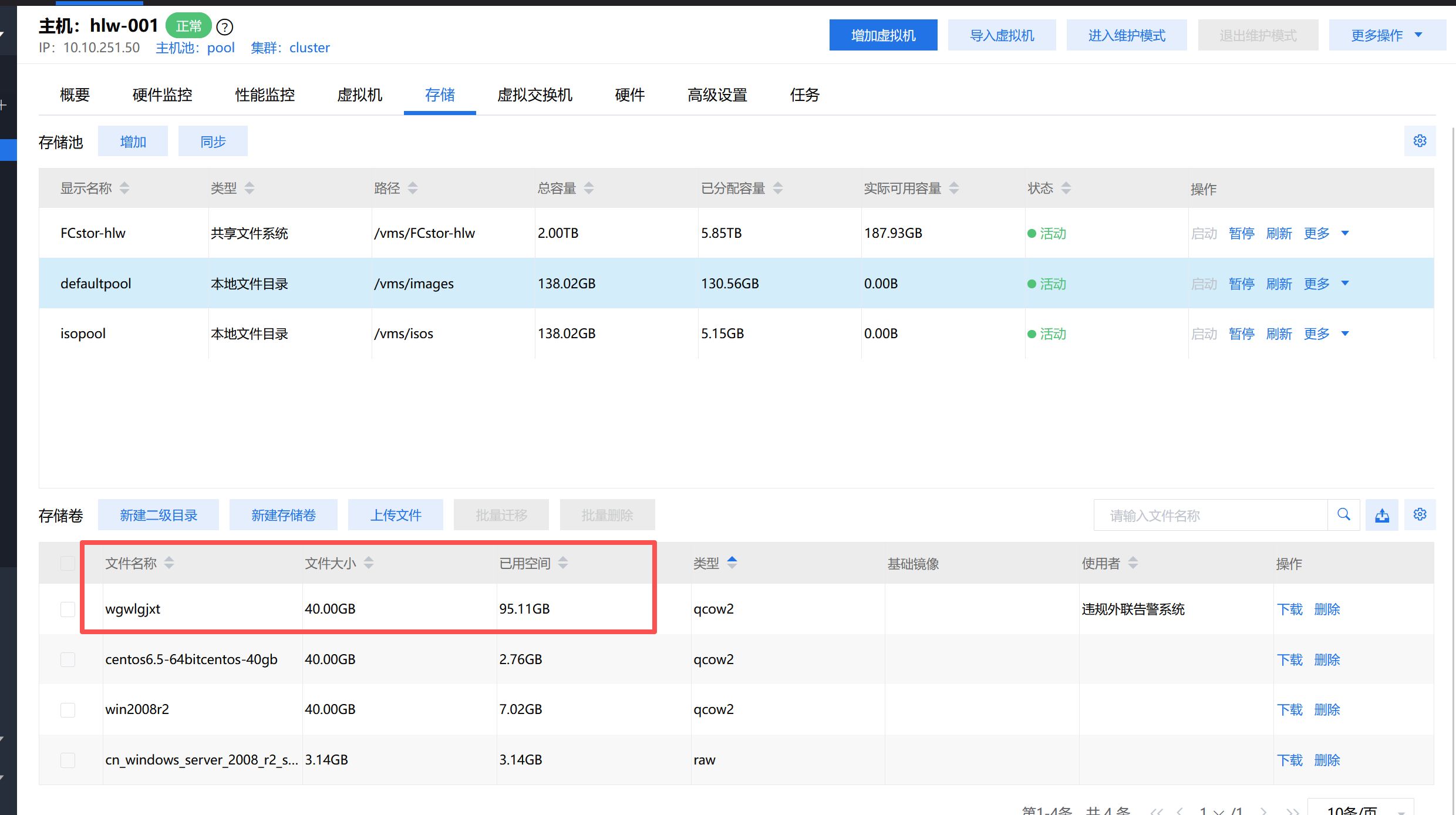Click the help question mark icon beside hlw-001
The height and width of the screenshot is (815, 1456).
pyautogui.click(x=225, y=27)
